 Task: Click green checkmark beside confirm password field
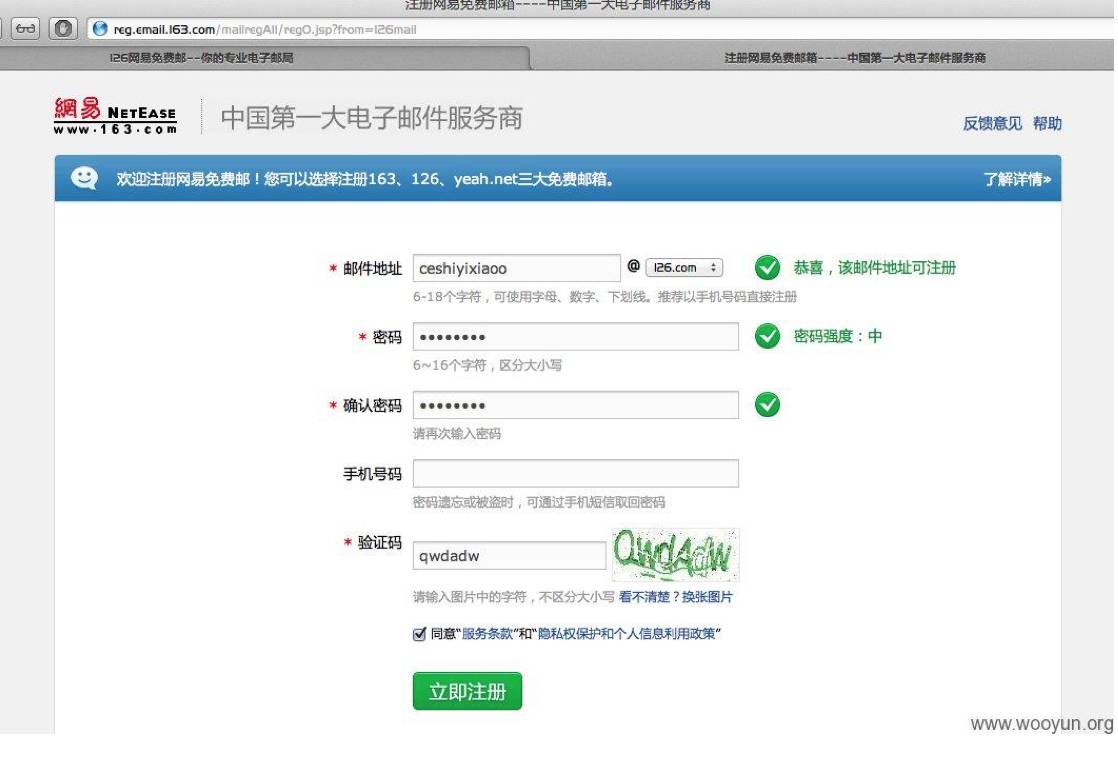coord(767,404)
